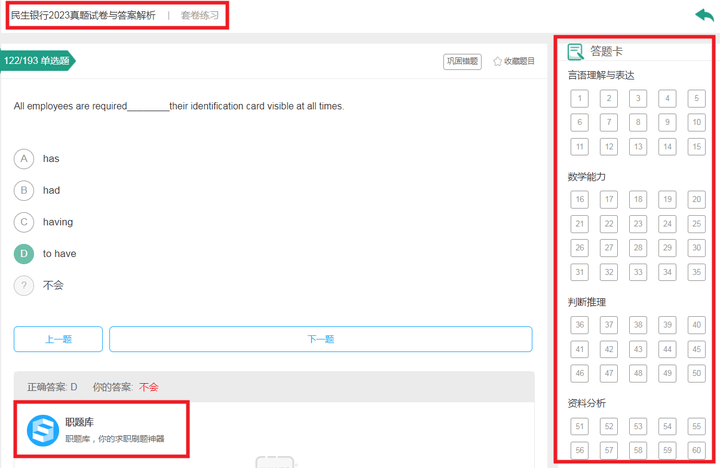
Task: Click the 资料分析 section heading
Action: point(587,404)
